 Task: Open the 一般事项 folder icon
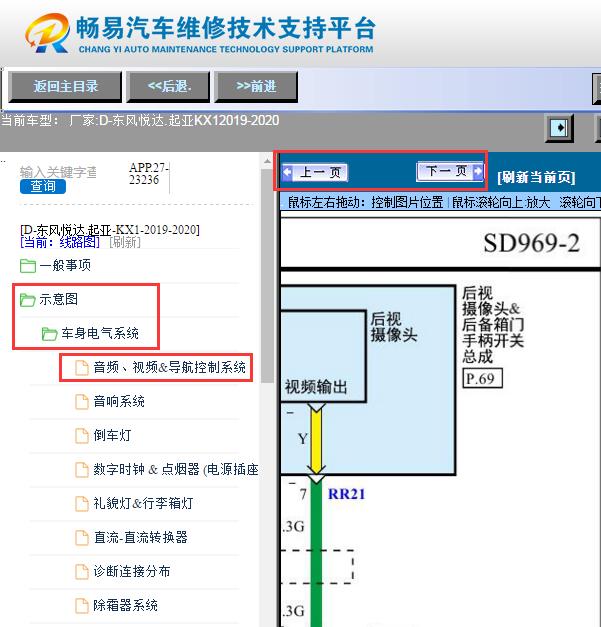click(28, 266)
